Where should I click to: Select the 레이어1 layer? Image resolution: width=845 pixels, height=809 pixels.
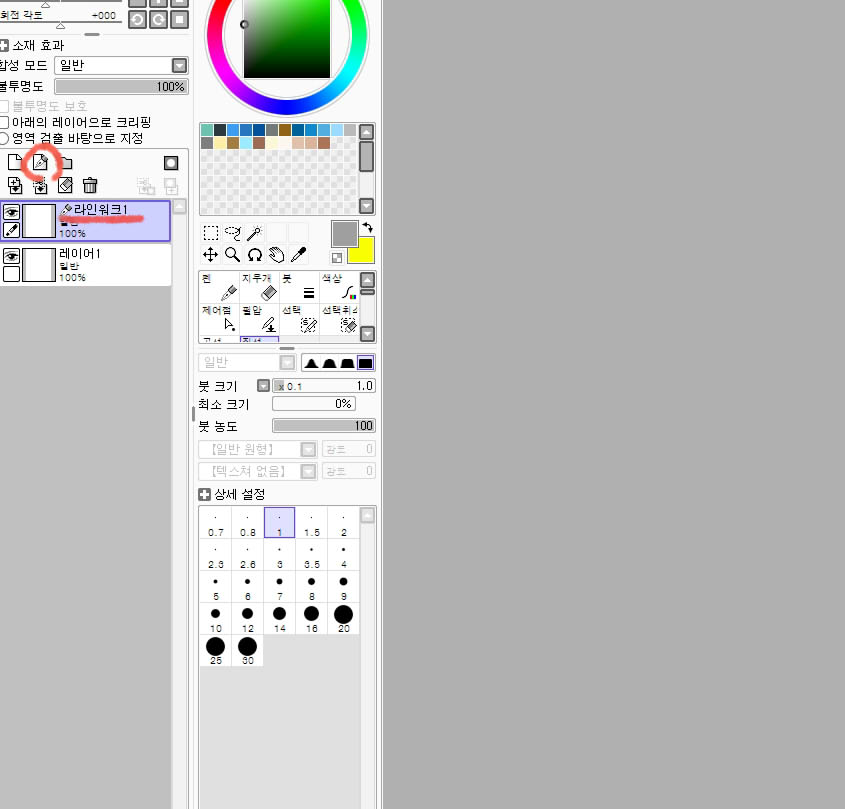click(x=100, y=264)
